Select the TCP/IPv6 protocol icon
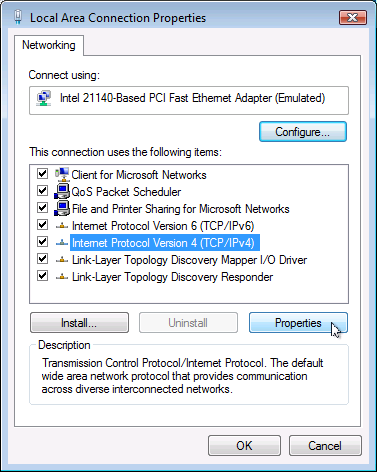377x472 pixels. point(62,226)
